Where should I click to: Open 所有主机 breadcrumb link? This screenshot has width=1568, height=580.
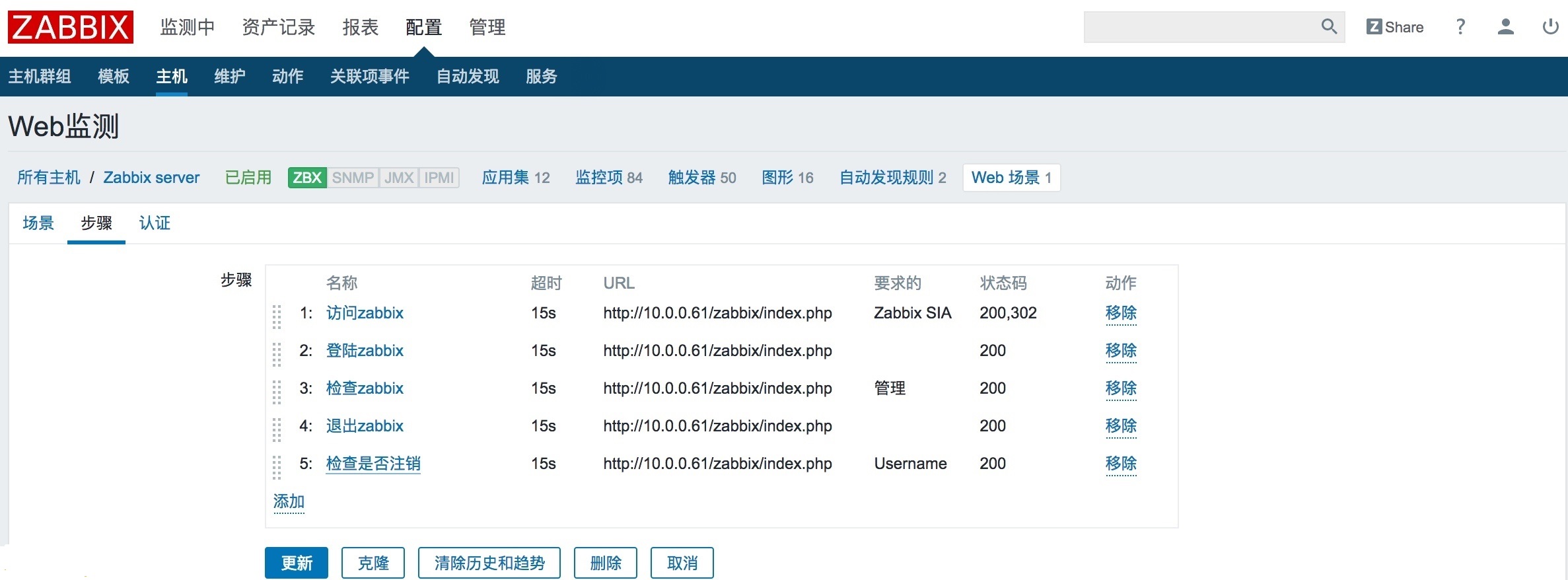click(49, 178)
